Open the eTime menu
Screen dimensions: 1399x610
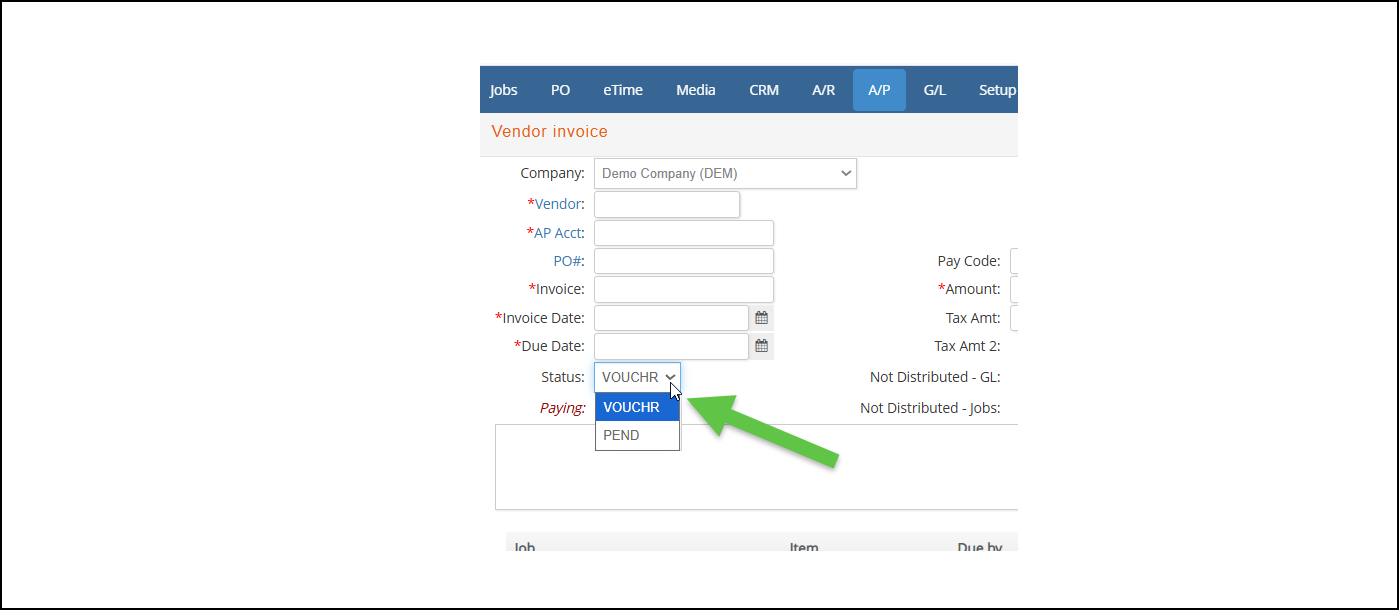pos(623,90)
